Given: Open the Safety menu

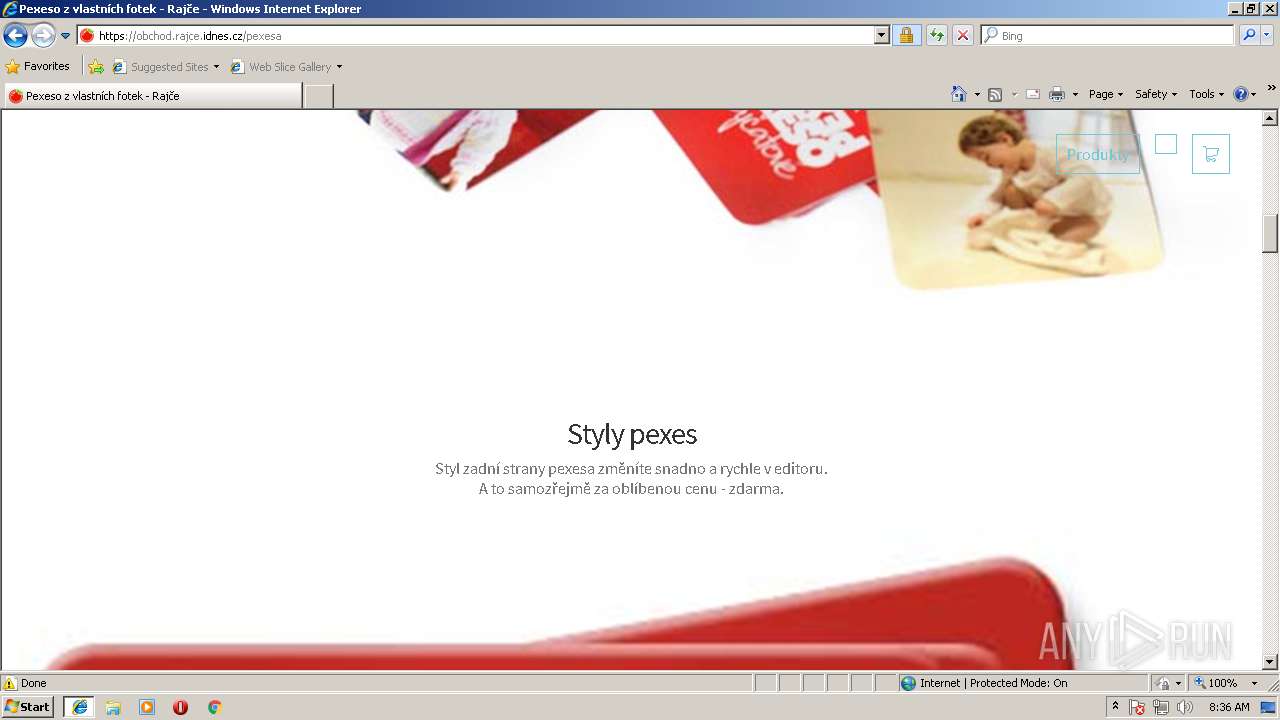Looking at the screenshot, I should coord(1156,94).
